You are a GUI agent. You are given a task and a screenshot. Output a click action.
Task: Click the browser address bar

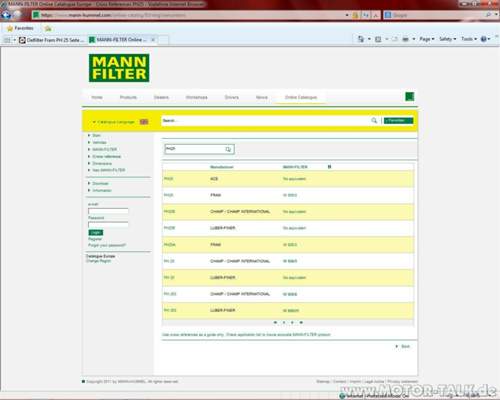point(188,15)
